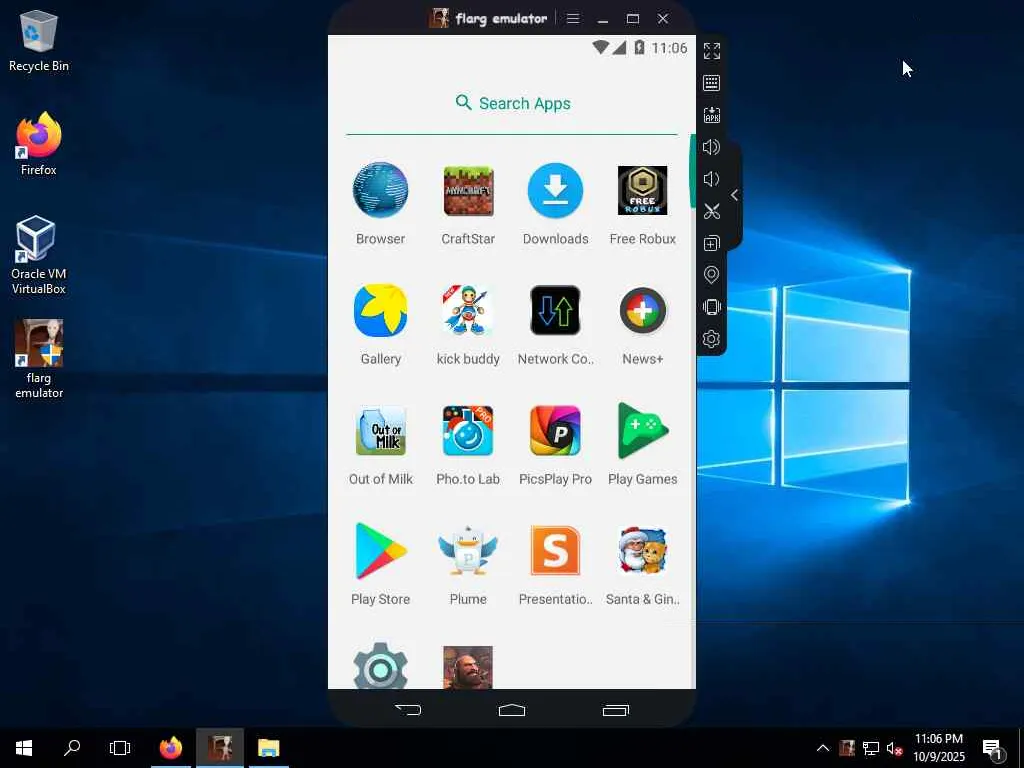Open the notification center icon
The height and width of the screenshot is (768, 1024).
click(992, 748)
